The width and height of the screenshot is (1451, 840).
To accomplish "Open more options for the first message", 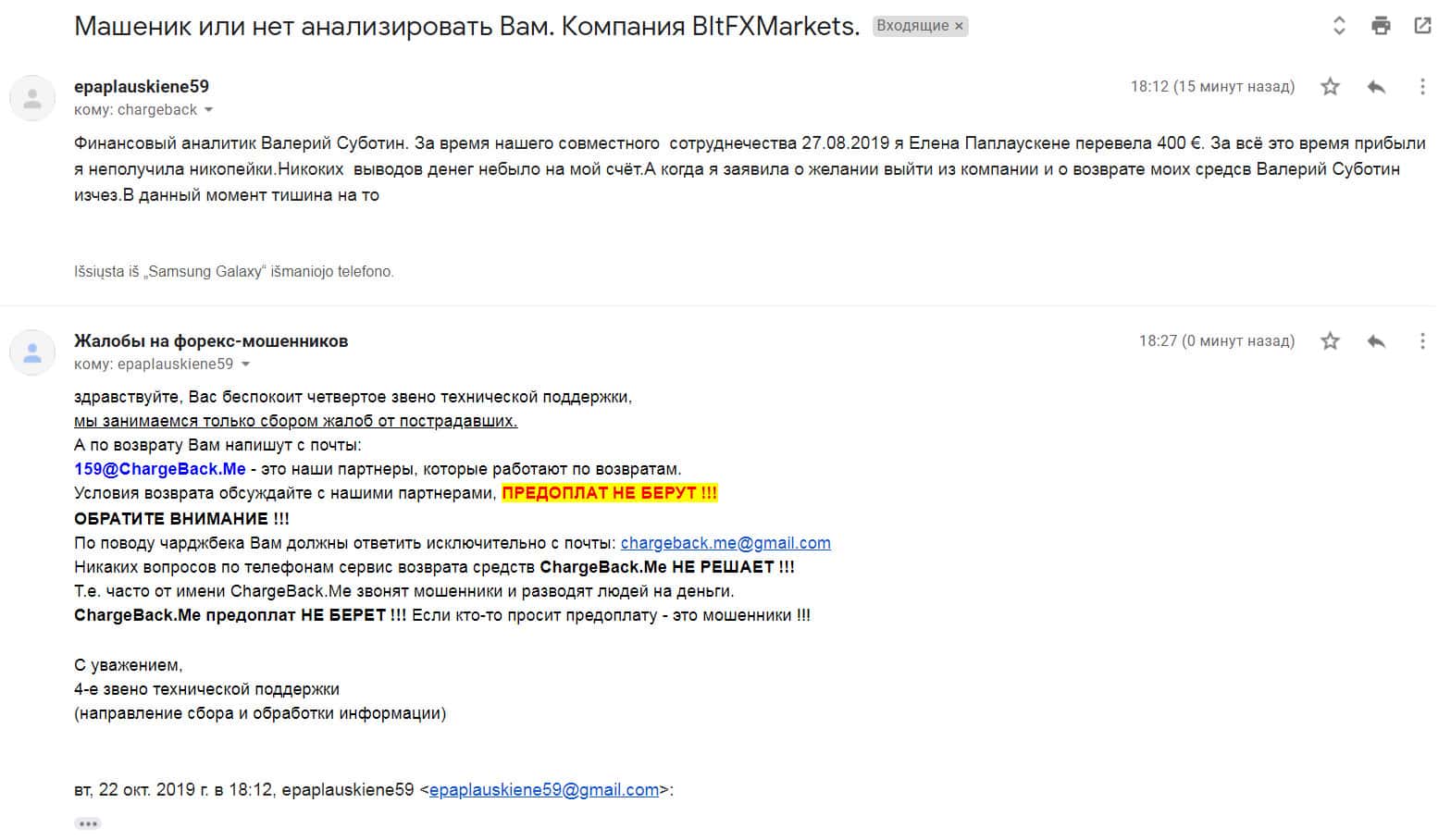I will 1422,87.
